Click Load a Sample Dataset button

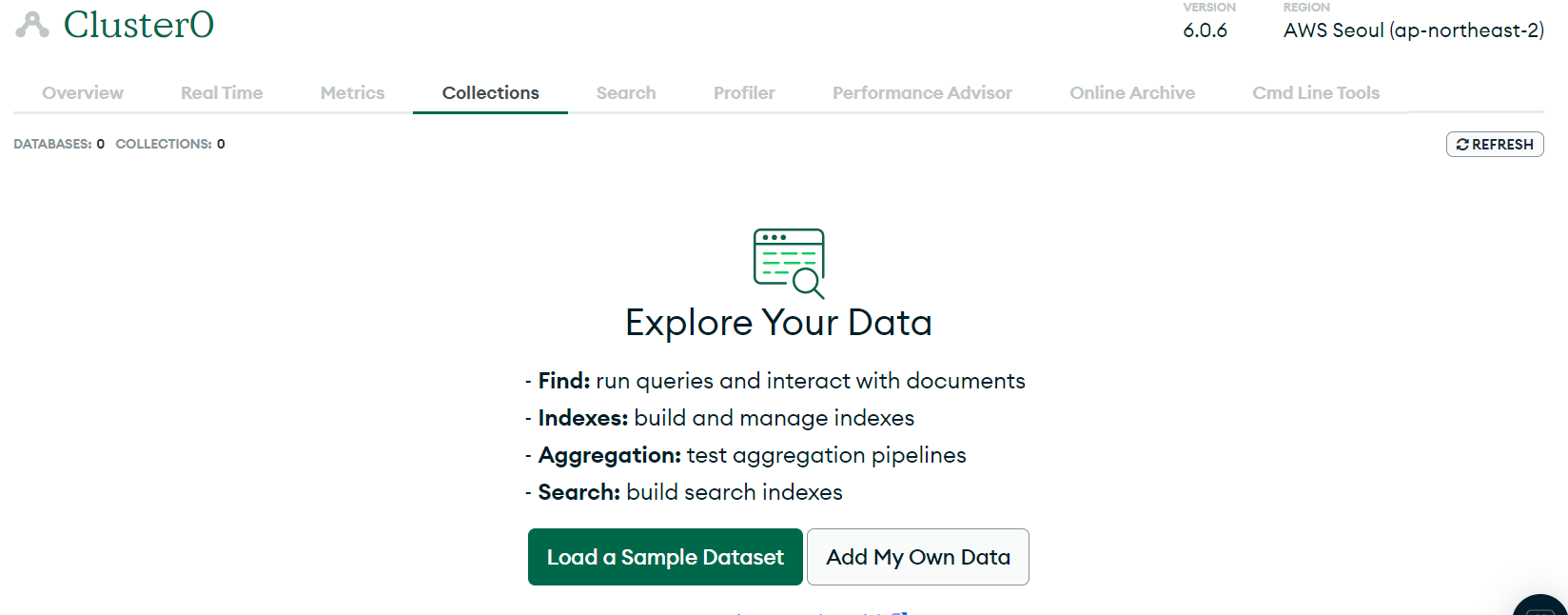(x=665, y=557)
